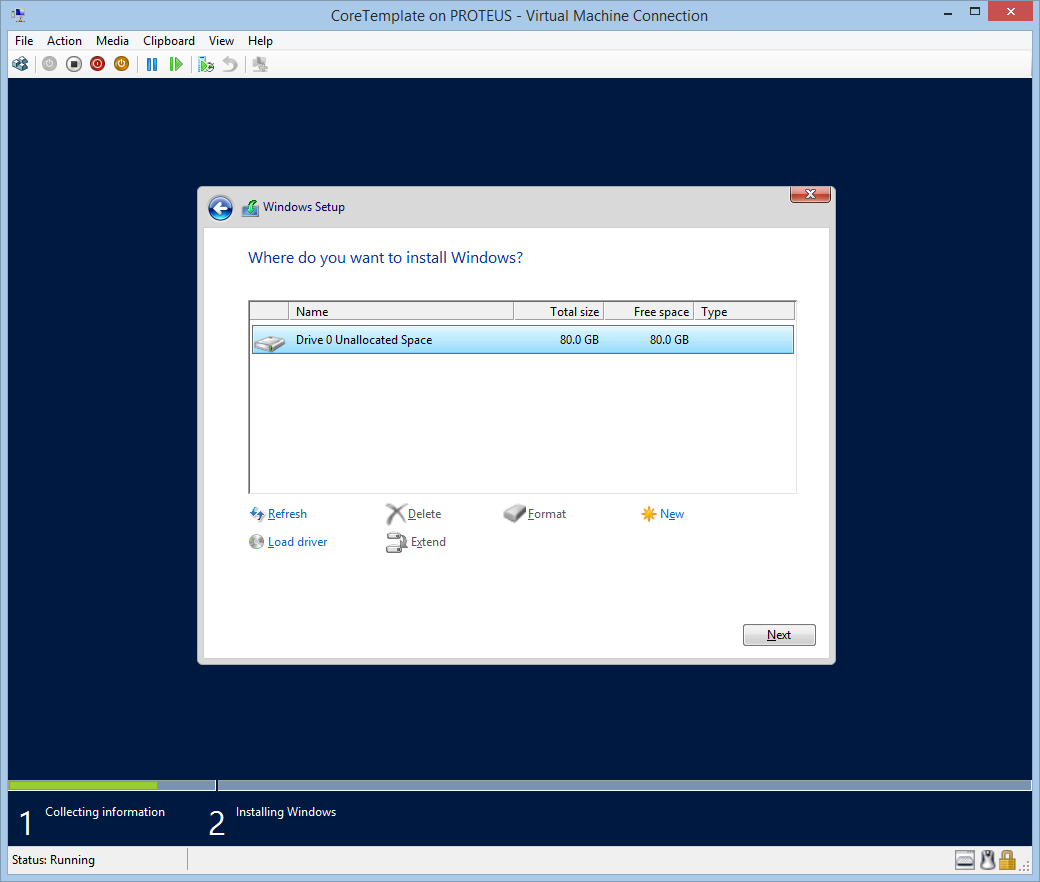The width and height of the screenshot is (1040, 882).
Task: Click the padlock icon in status bar
Action: point(1007,859)
